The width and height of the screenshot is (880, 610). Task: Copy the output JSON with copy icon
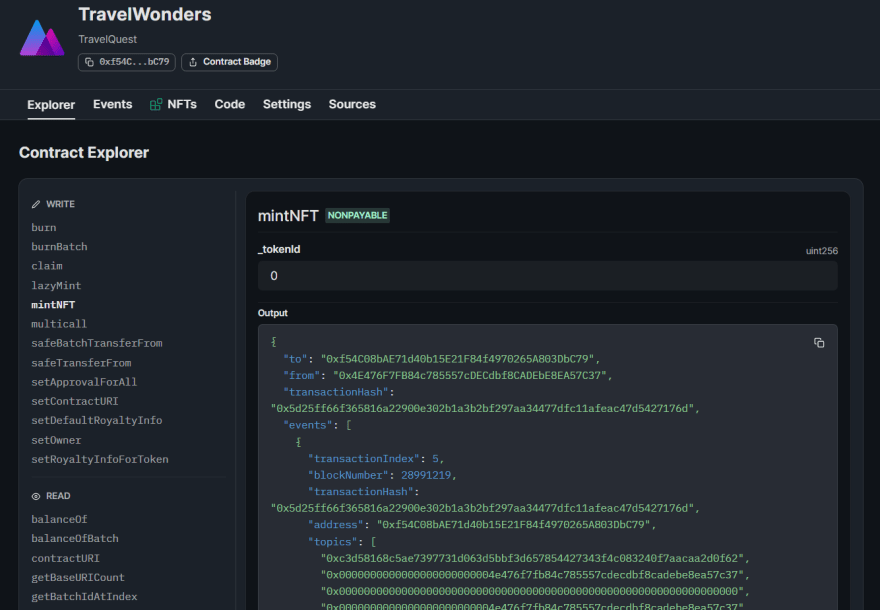[x=819, y=343]
